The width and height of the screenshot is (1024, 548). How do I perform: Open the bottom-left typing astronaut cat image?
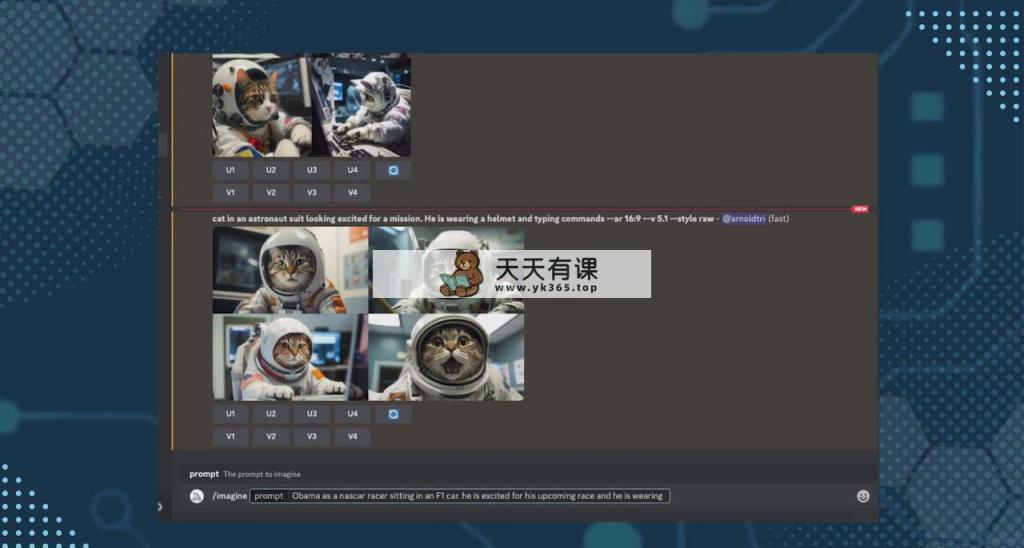(x=290, y=358)
